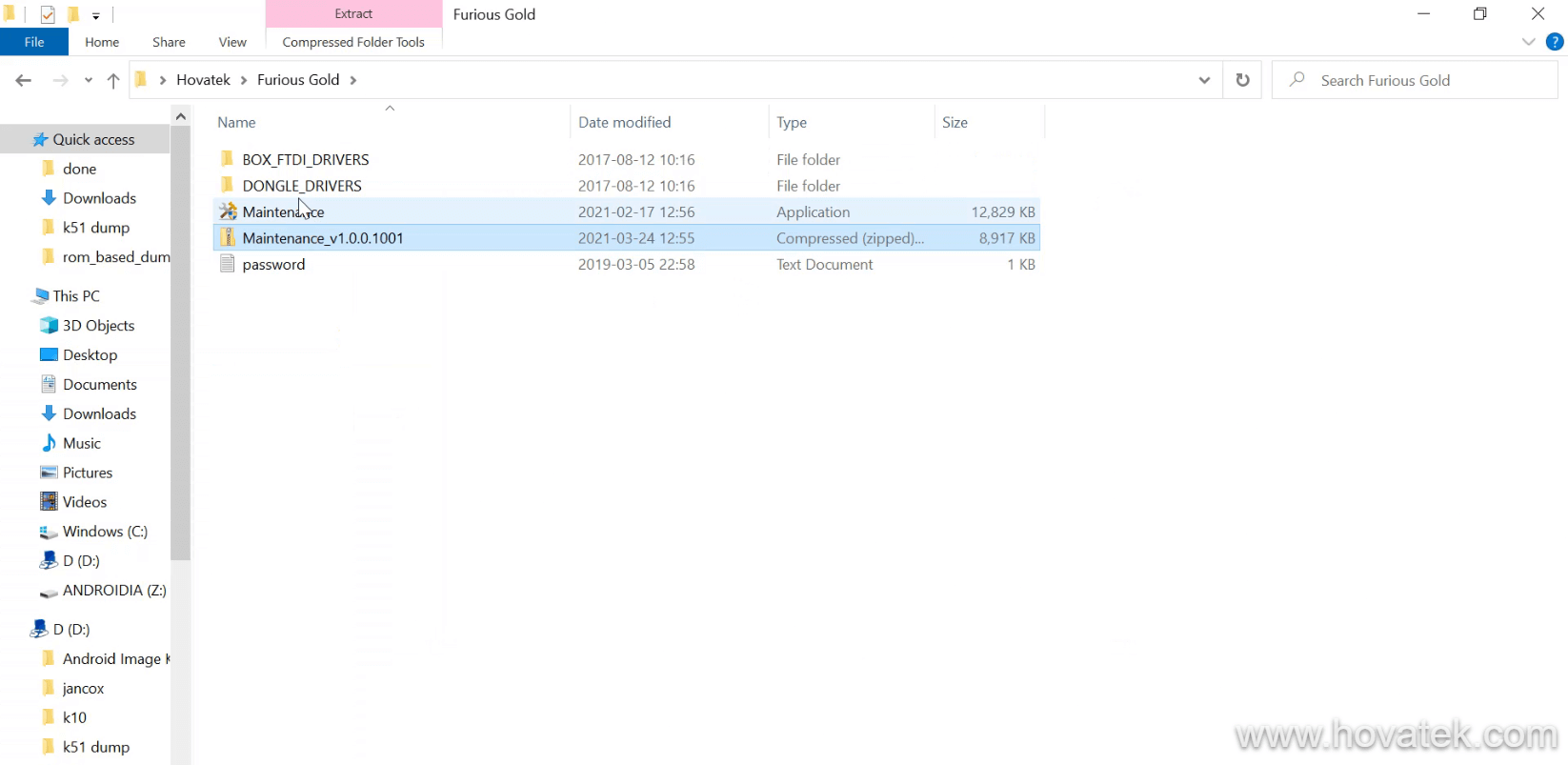Go up one folder level
The image size is (1568, 765).
(x=113, y=80)
